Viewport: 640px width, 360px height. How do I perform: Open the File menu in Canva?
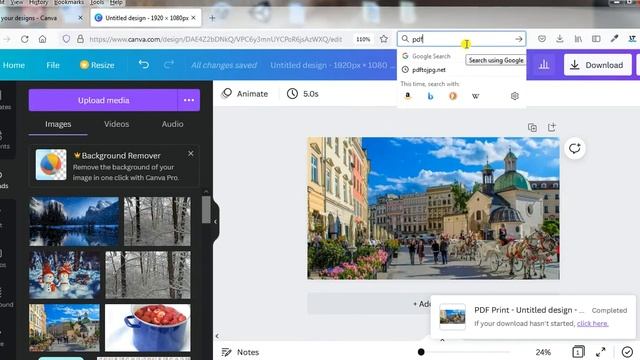click(x=53, y=65)
